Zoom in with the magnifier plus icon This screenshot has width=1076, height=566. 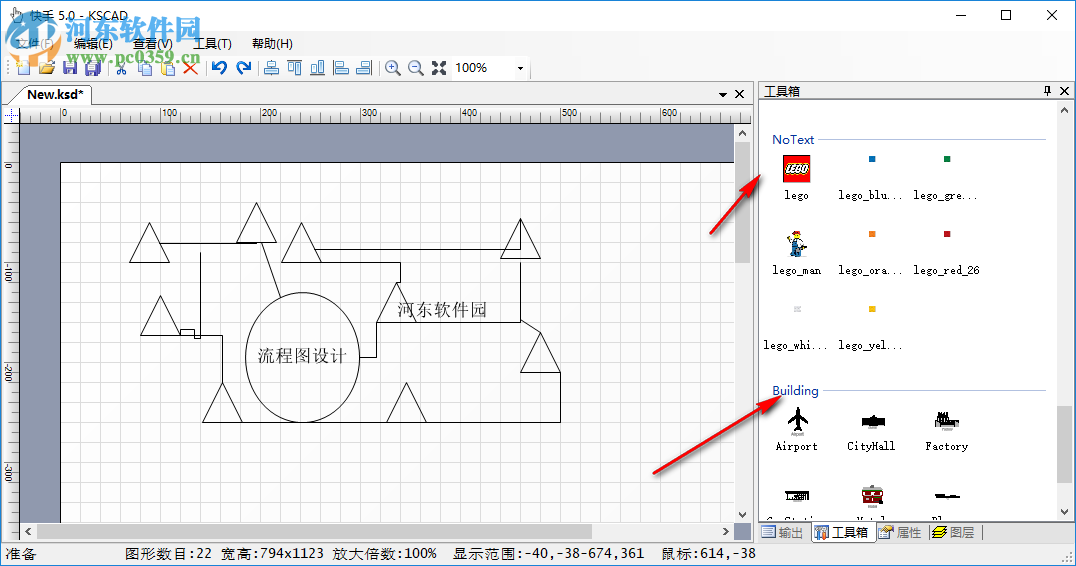click(x=393, y=67)
